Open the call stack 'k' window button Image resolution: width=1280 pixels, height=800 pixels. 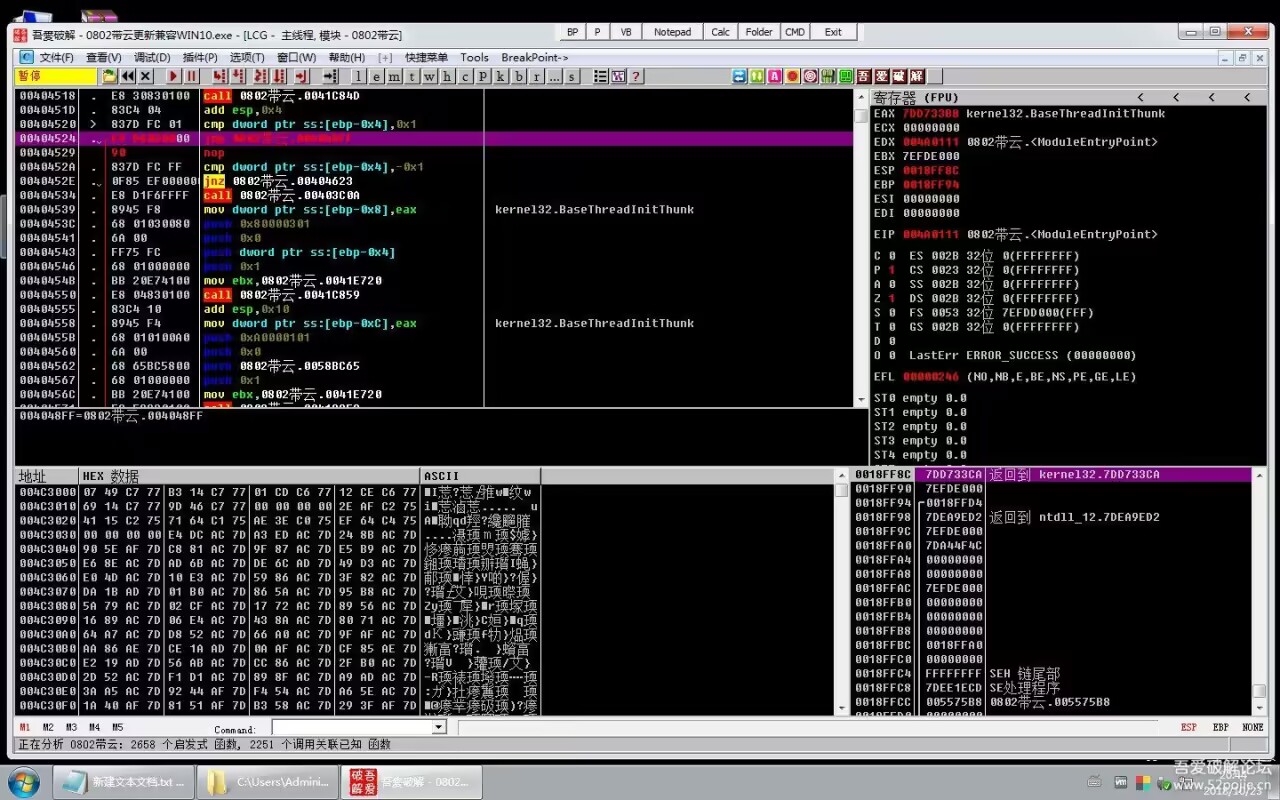tap(500, 76)
